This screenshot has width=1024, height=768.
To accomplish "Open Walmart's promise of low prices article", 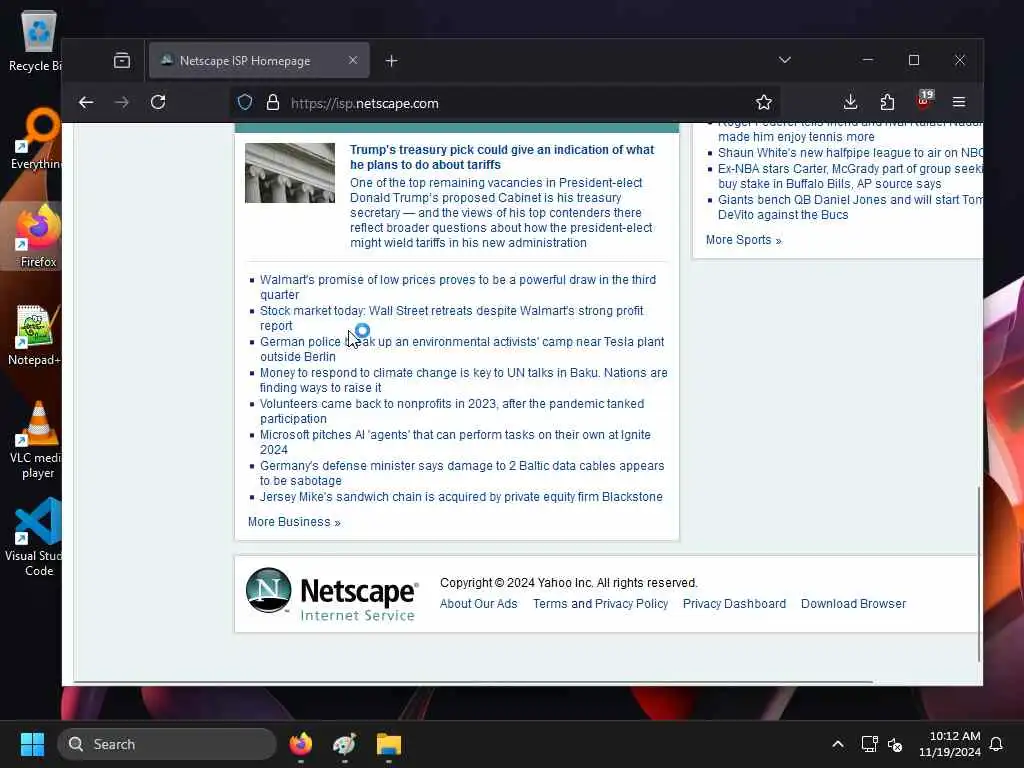I will [x=458, y=287].
